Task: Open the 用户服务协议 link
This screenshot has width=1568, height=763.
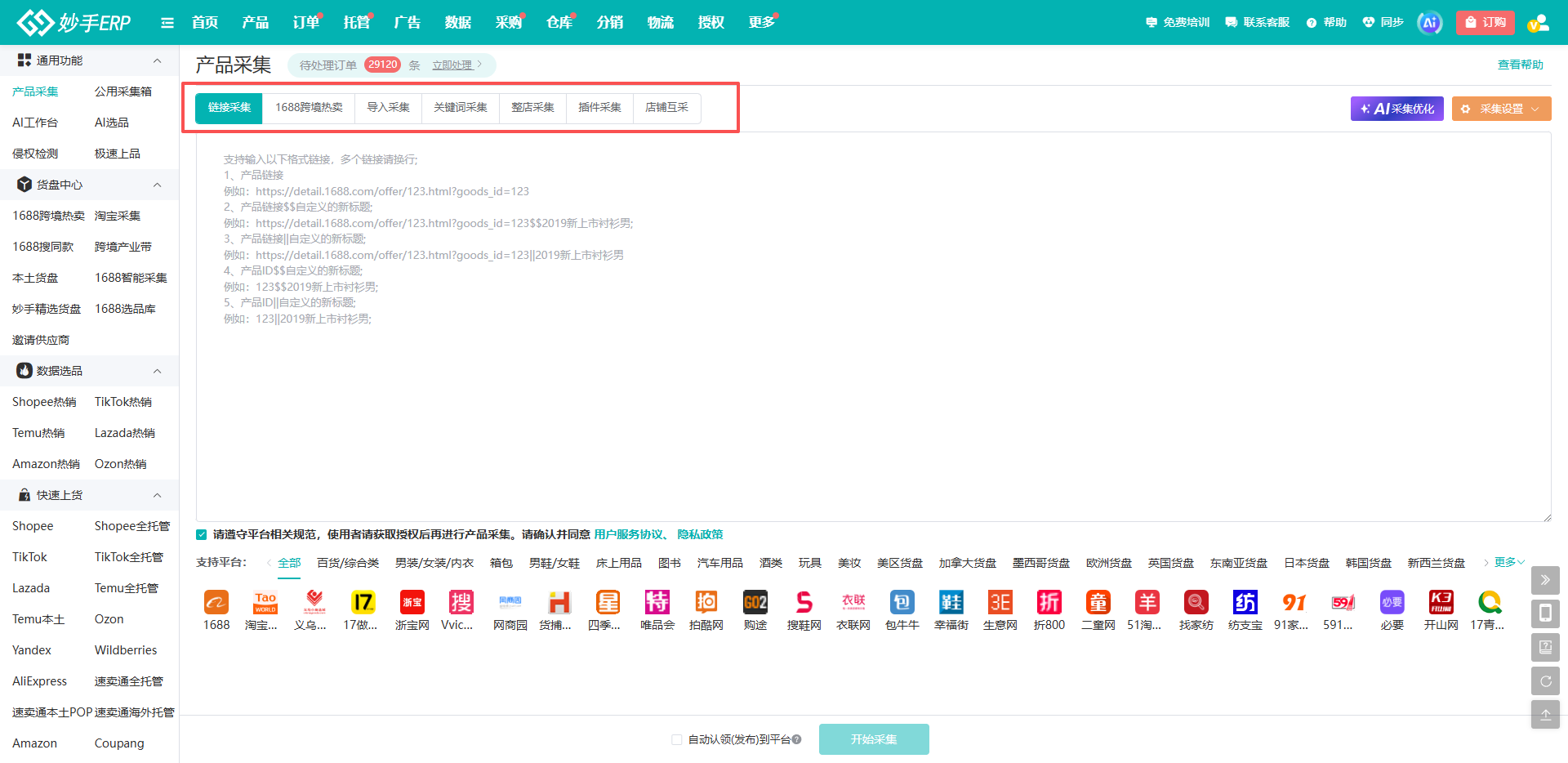Action: [x=628, y=534]
